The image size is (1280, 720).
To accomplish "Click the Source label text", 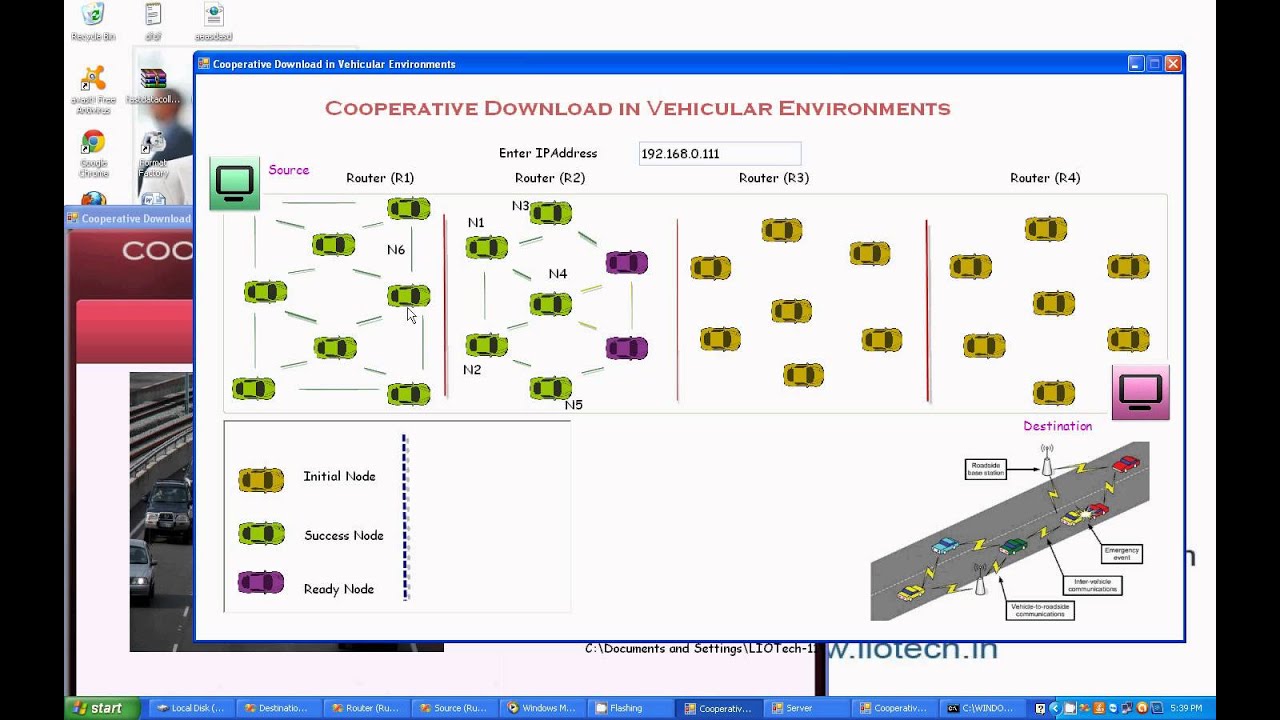I will click(x=289, y=170).
